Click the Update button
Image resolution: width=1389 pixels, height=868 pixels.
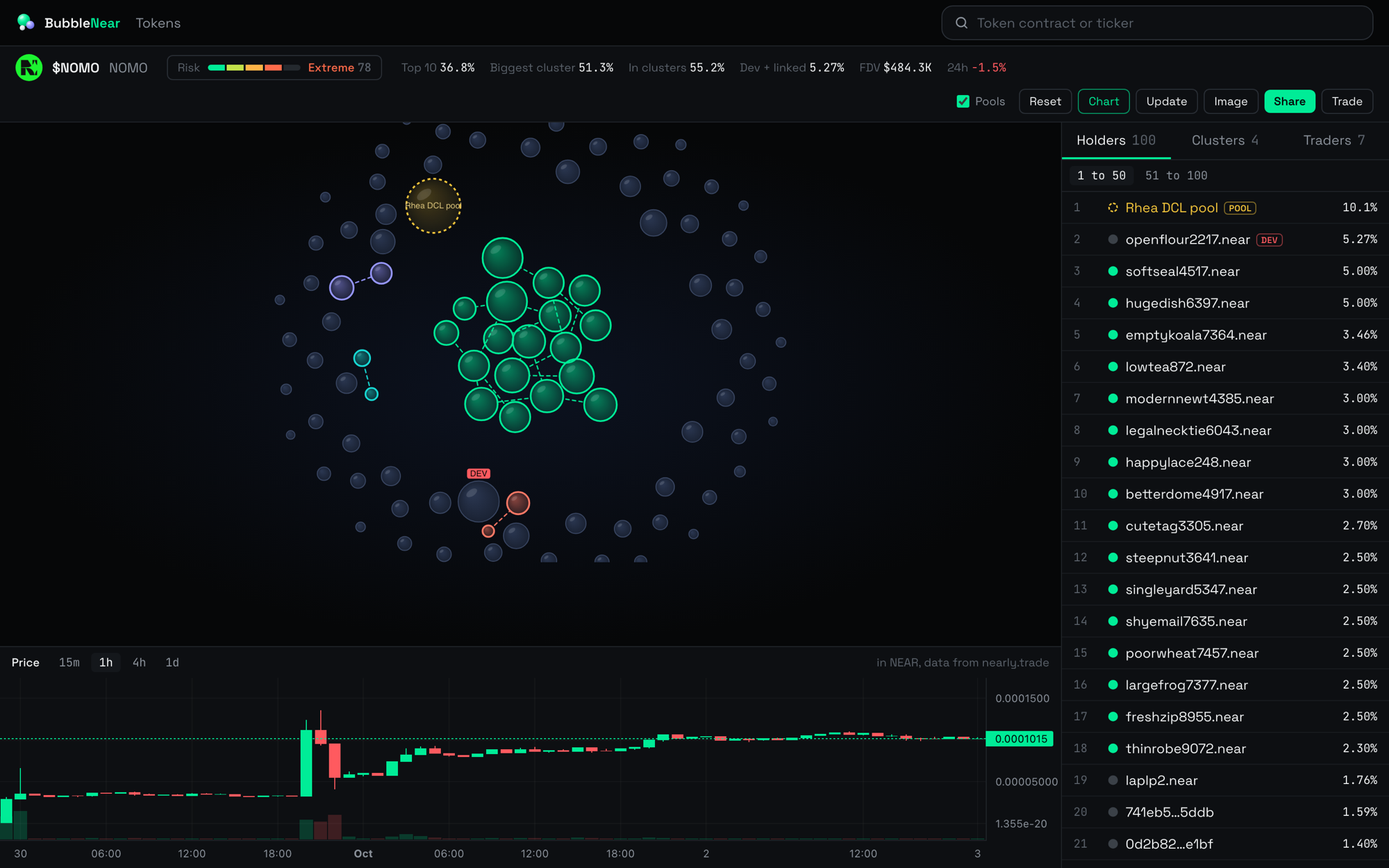[1167, 101]
